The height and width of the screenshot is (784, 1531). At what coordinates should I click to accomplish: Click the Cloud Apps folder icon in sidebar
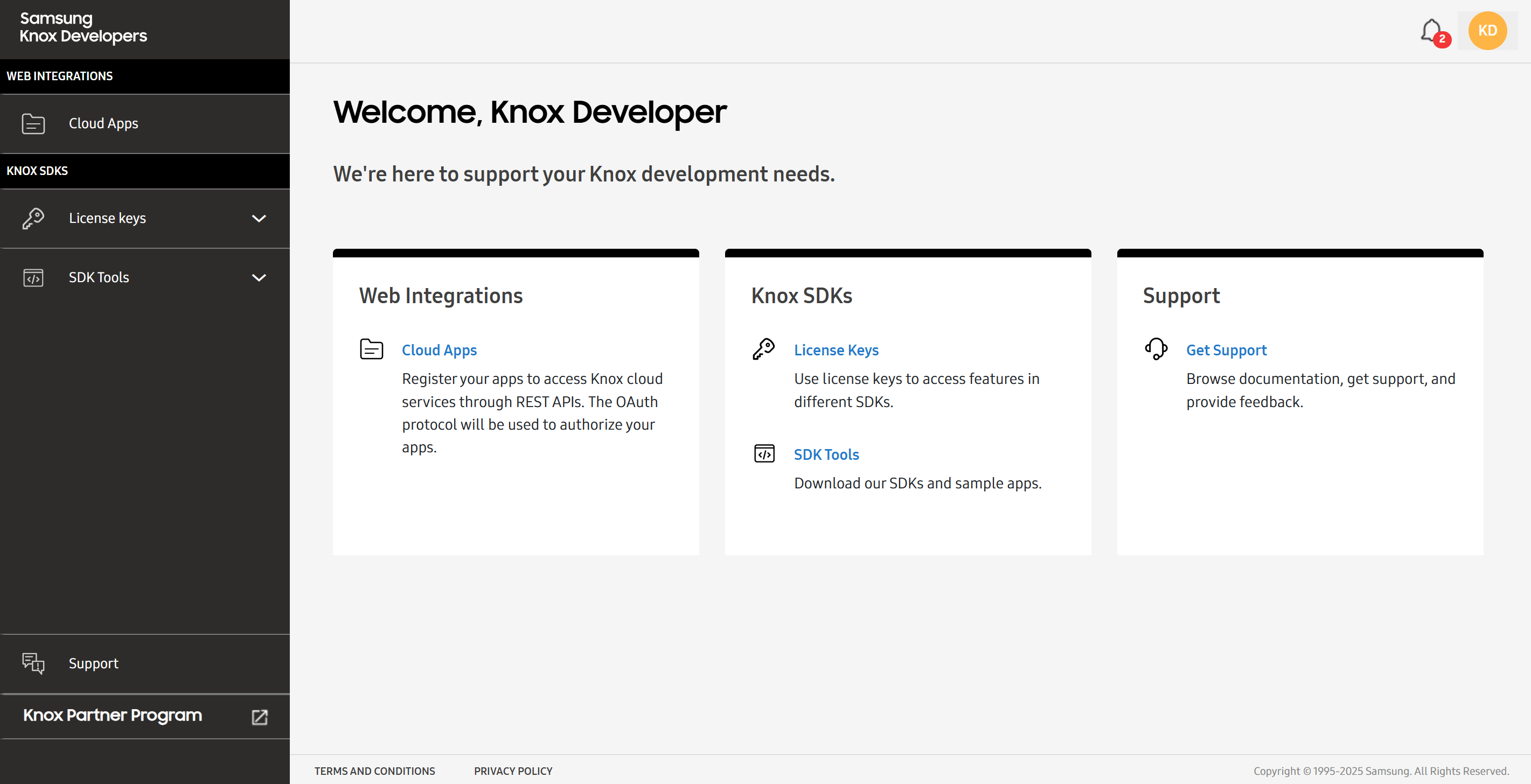(33, 123)
